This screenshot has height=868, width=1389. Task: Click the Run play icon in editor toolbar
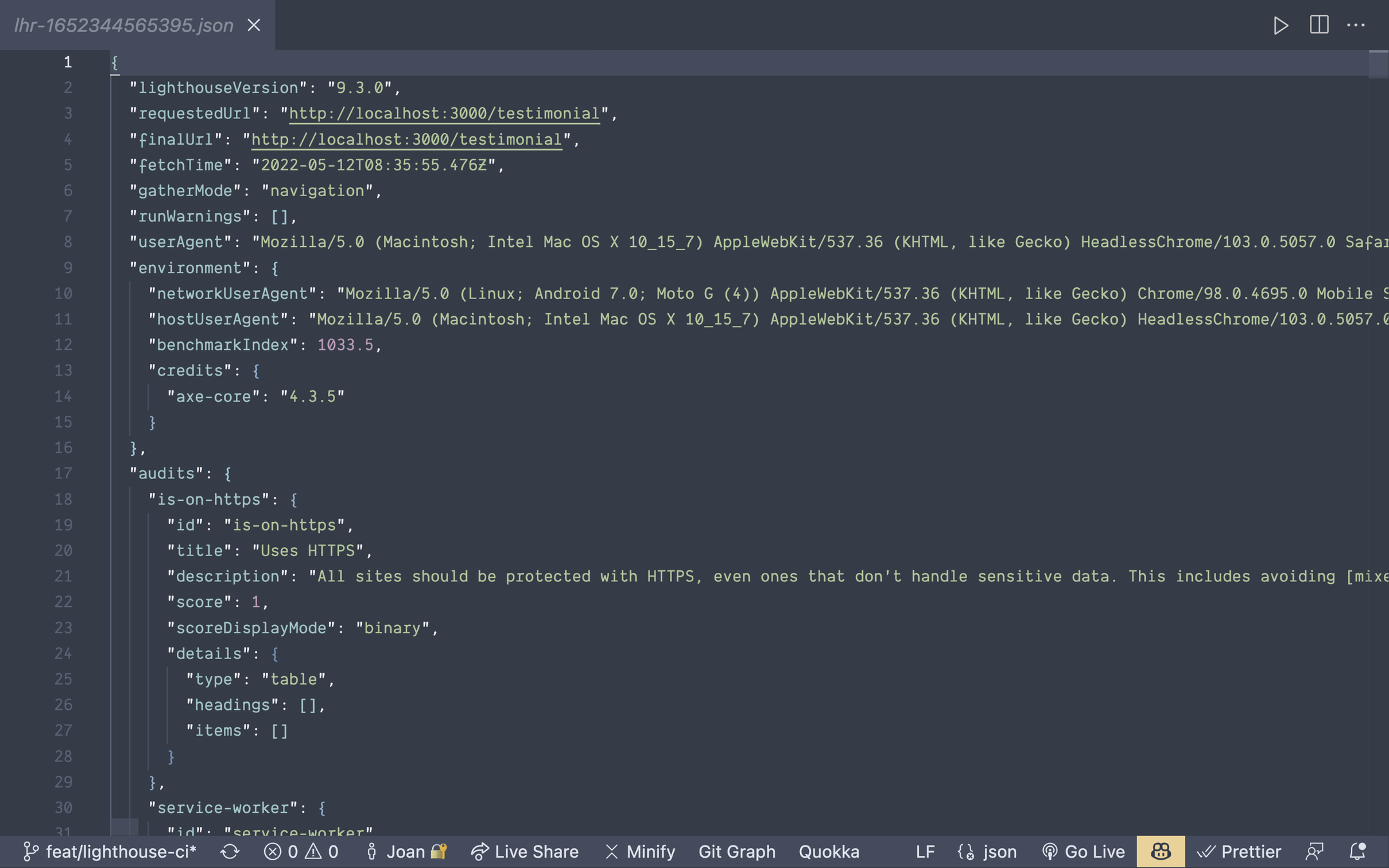coord(1280,25)
